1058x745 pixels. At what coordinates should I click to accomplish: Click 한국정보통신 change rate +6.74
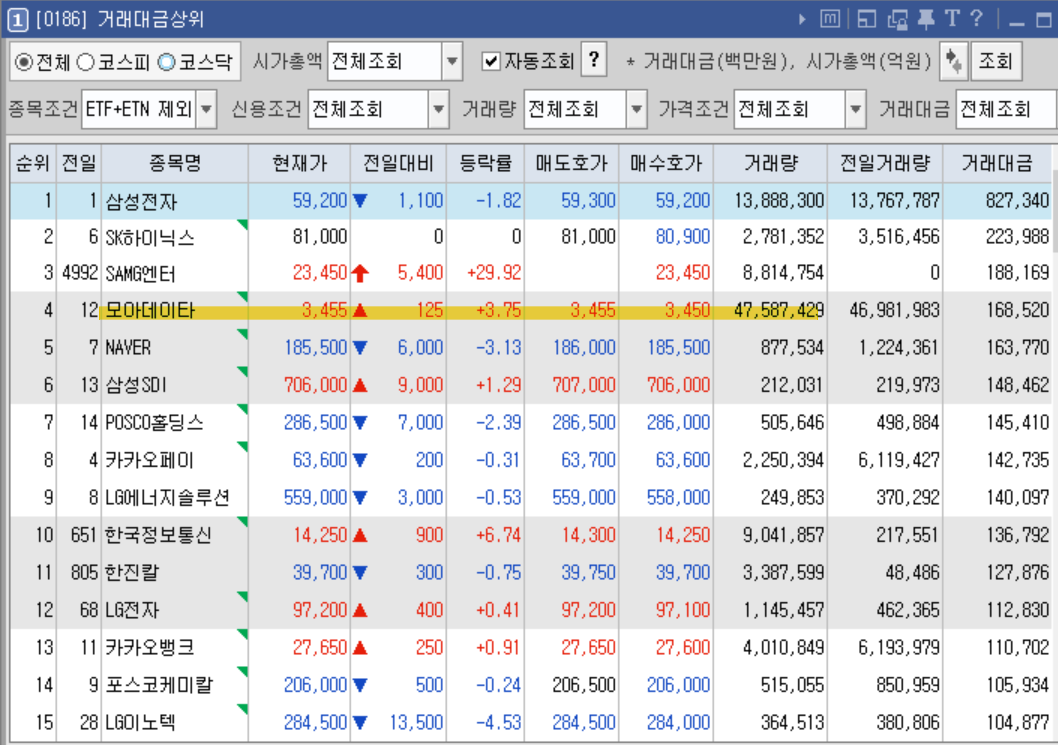pos(498,535)
